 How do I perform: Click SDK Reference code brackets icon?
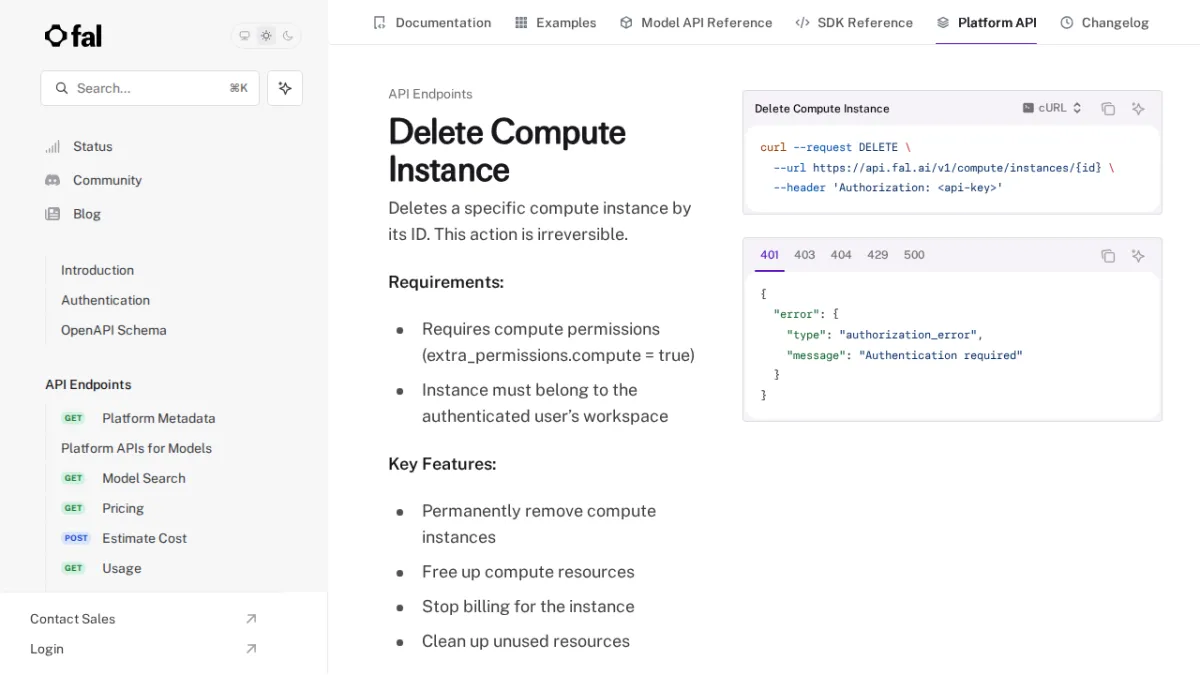pyautogui.click(x=802, y=22)
